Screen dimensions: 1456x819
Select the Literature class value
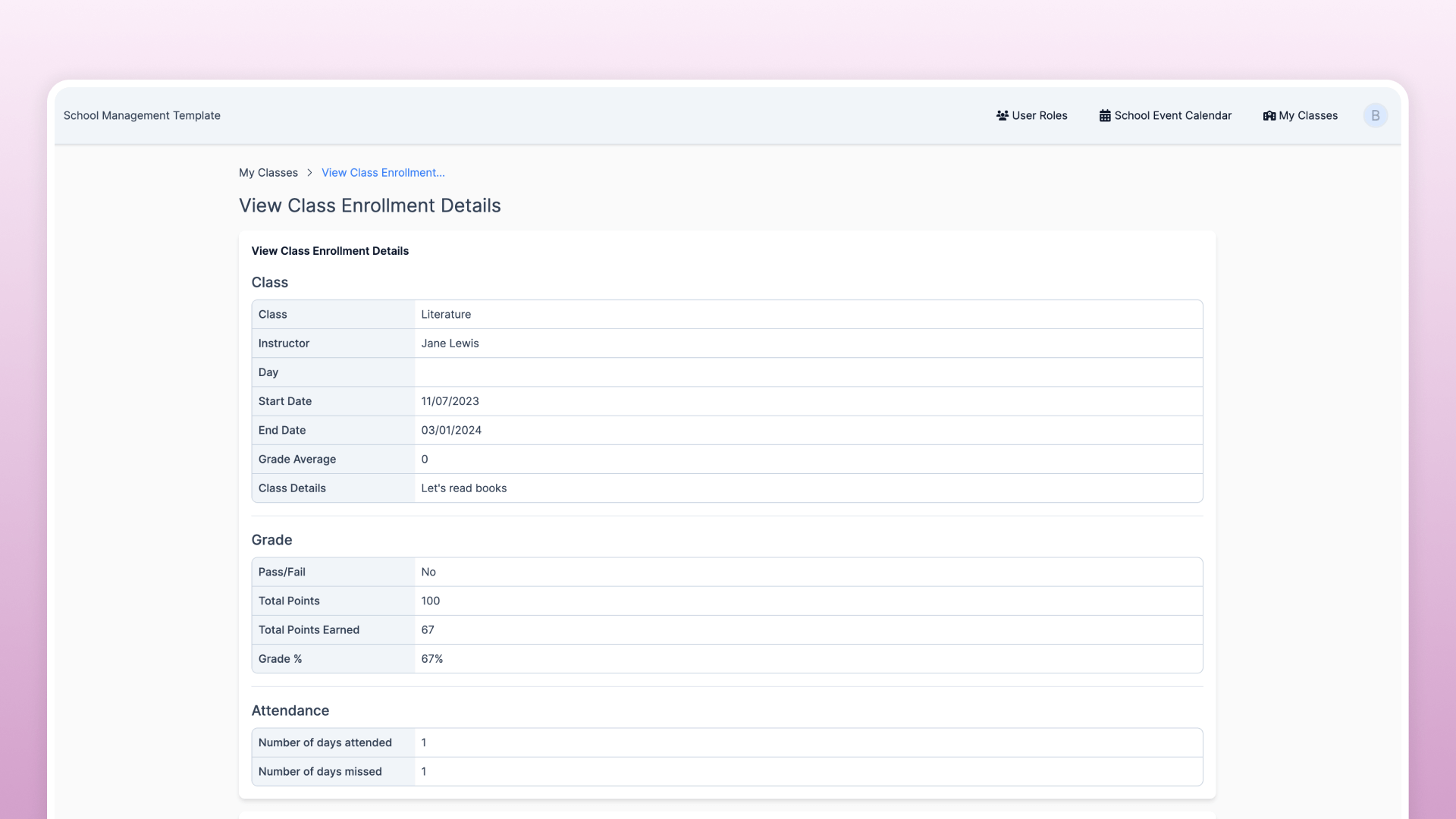446,314
